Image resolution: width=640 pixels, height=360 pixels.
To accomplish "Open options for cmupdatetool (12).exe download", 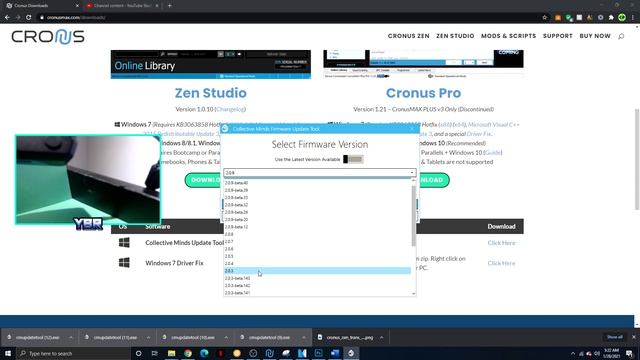I will click(71, 338).
